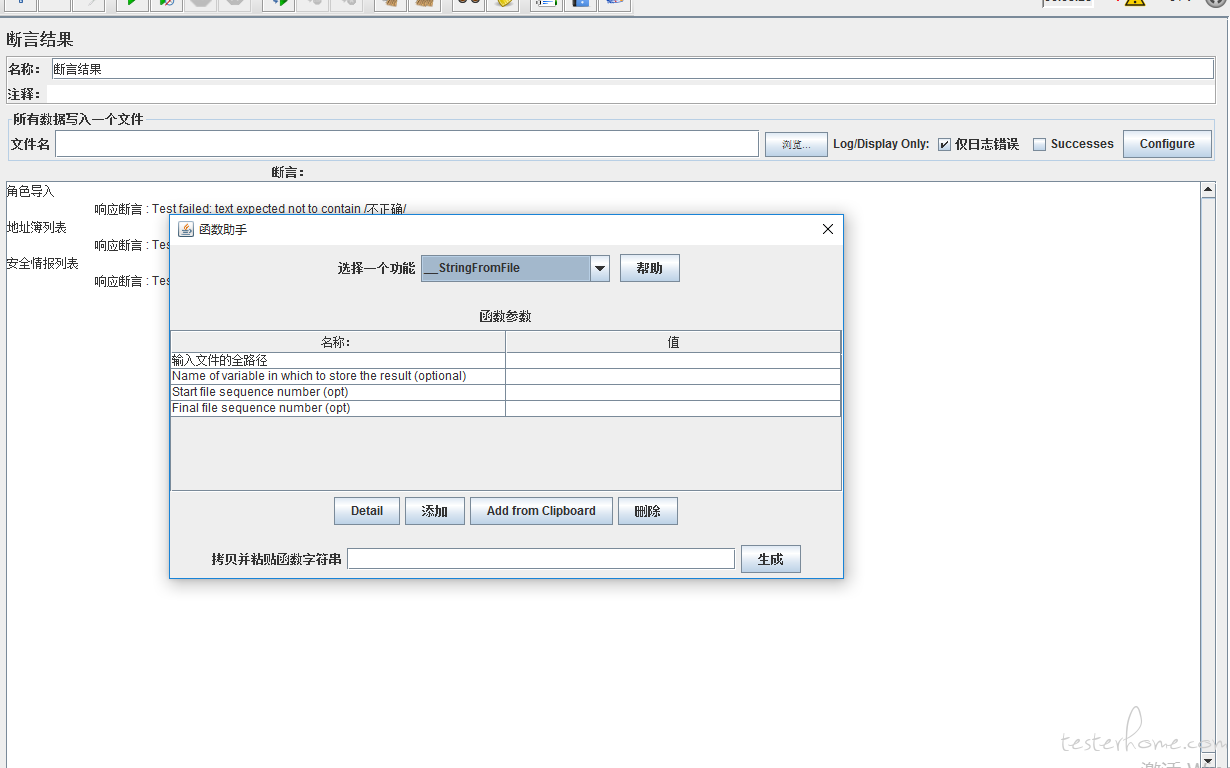Click the 注释 comment field
Viewport: 1230px width, 768px height.
[630, 94]
